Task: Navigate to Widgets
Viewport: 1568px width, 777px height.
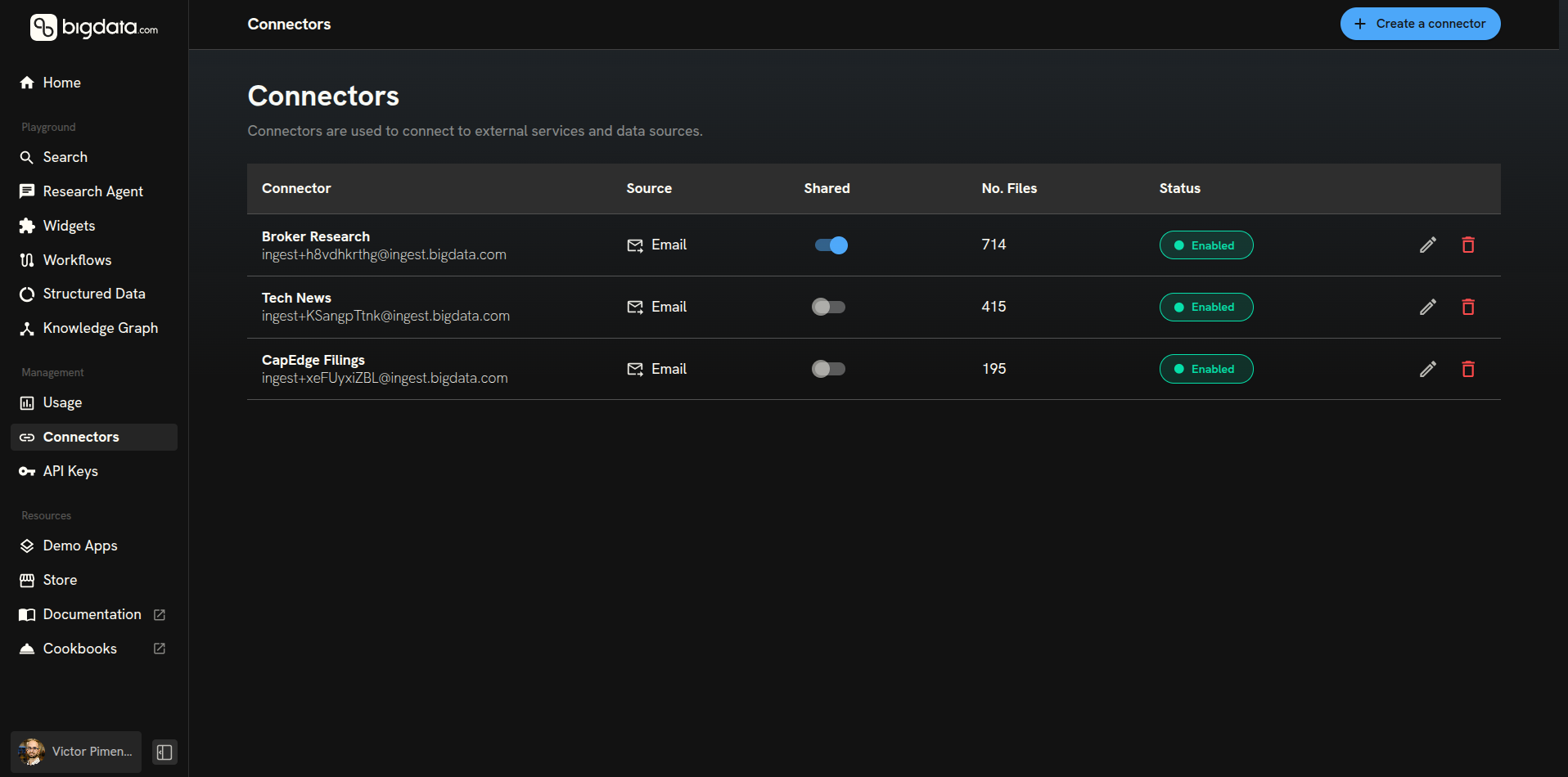Action: (x=94, y=226)
